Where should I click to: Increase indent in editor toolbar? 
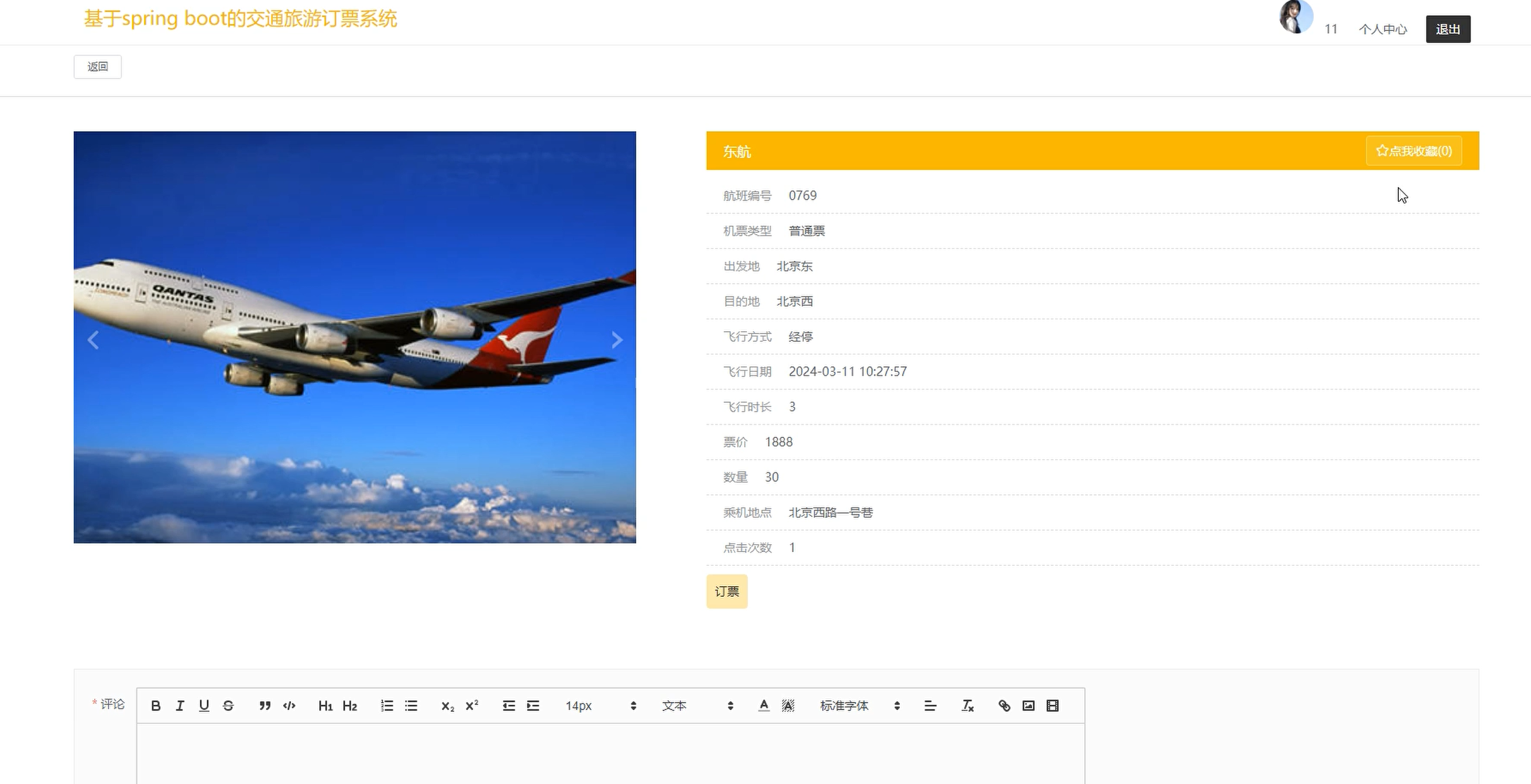(x=533, y=705)
